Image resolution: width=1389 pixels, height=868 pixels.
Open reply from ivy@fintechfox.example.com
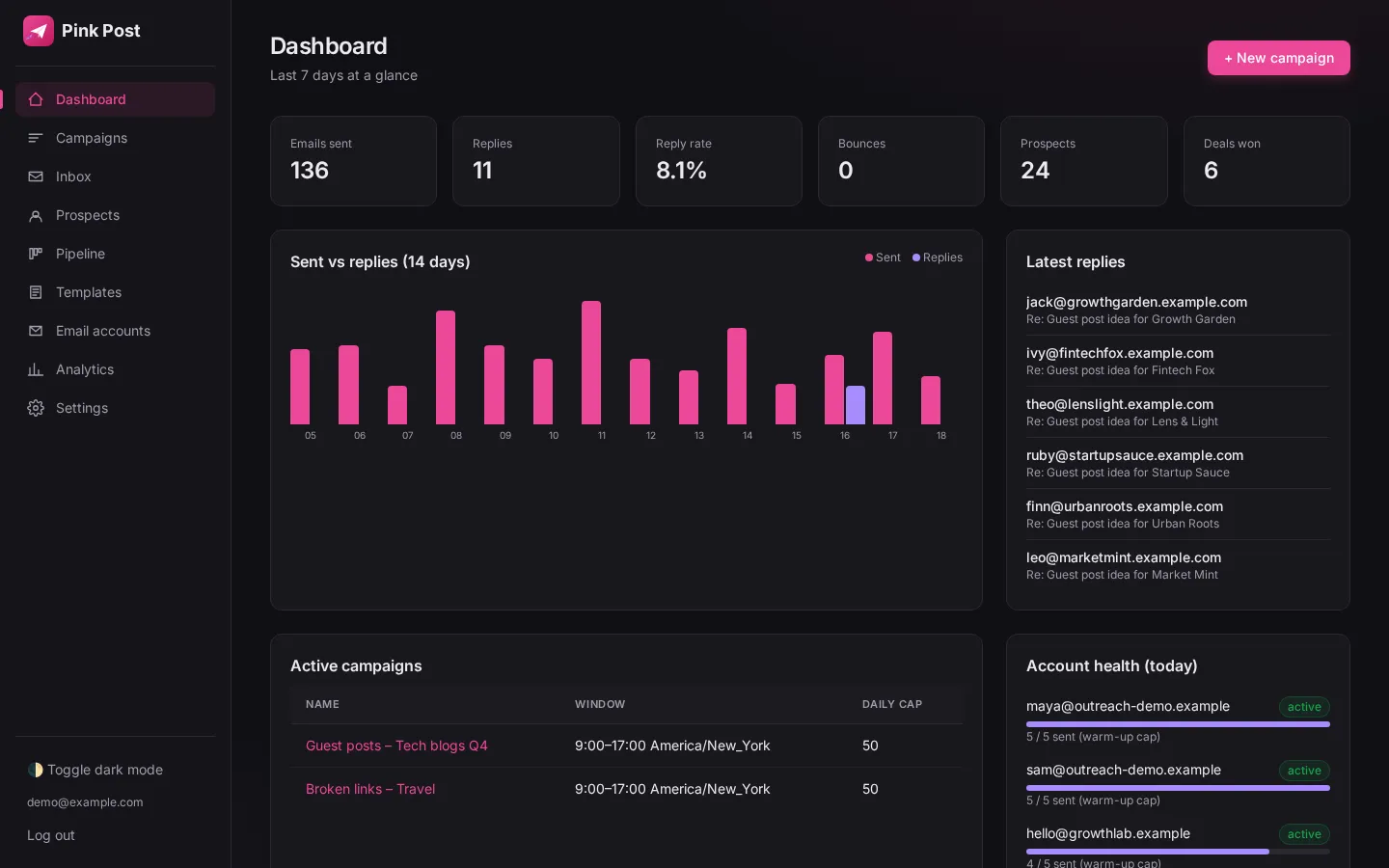(x=1178, y=361)
